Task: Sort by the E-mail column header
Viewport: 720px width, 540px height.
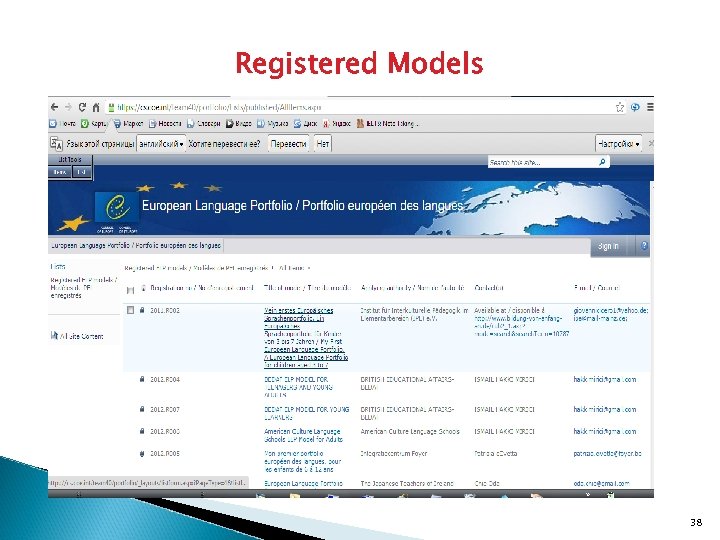Action: 596,287
